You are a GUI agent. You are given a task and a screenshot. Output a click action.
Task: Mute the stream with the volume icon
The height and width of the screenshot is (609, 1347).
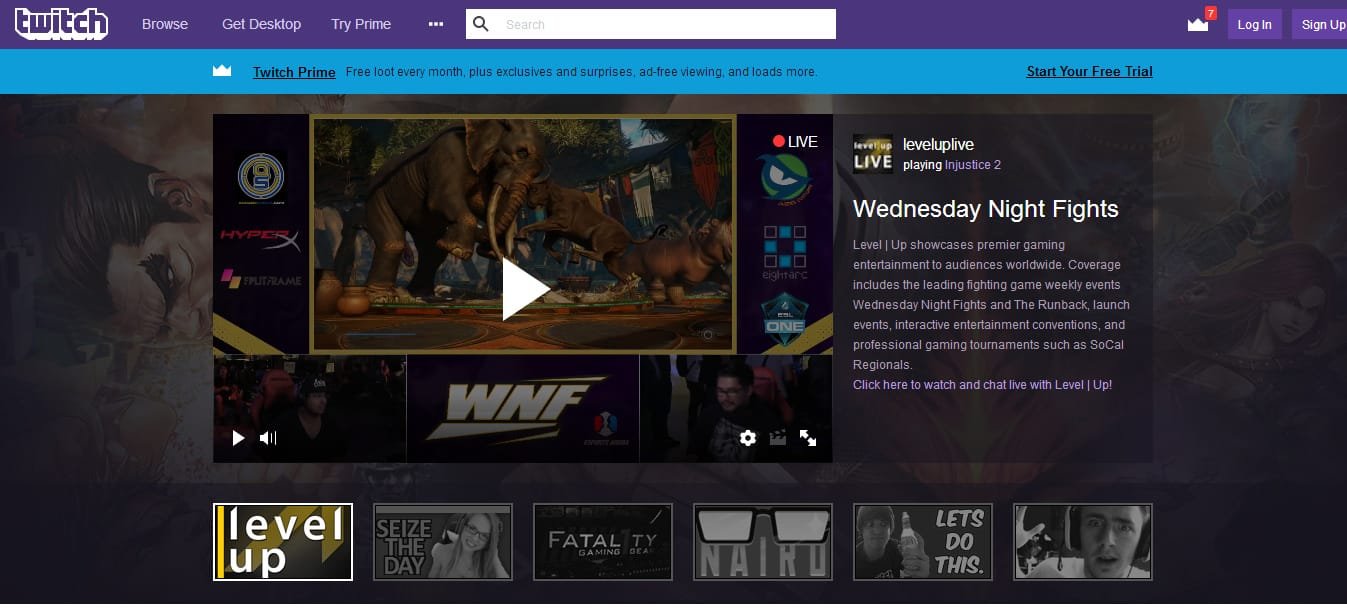pos(268,437)
